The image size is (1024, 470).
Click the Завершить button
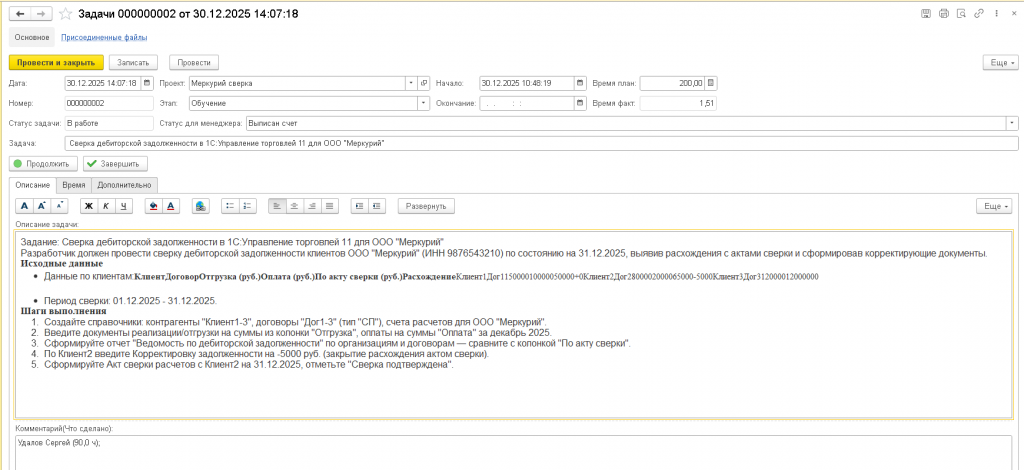116,164
